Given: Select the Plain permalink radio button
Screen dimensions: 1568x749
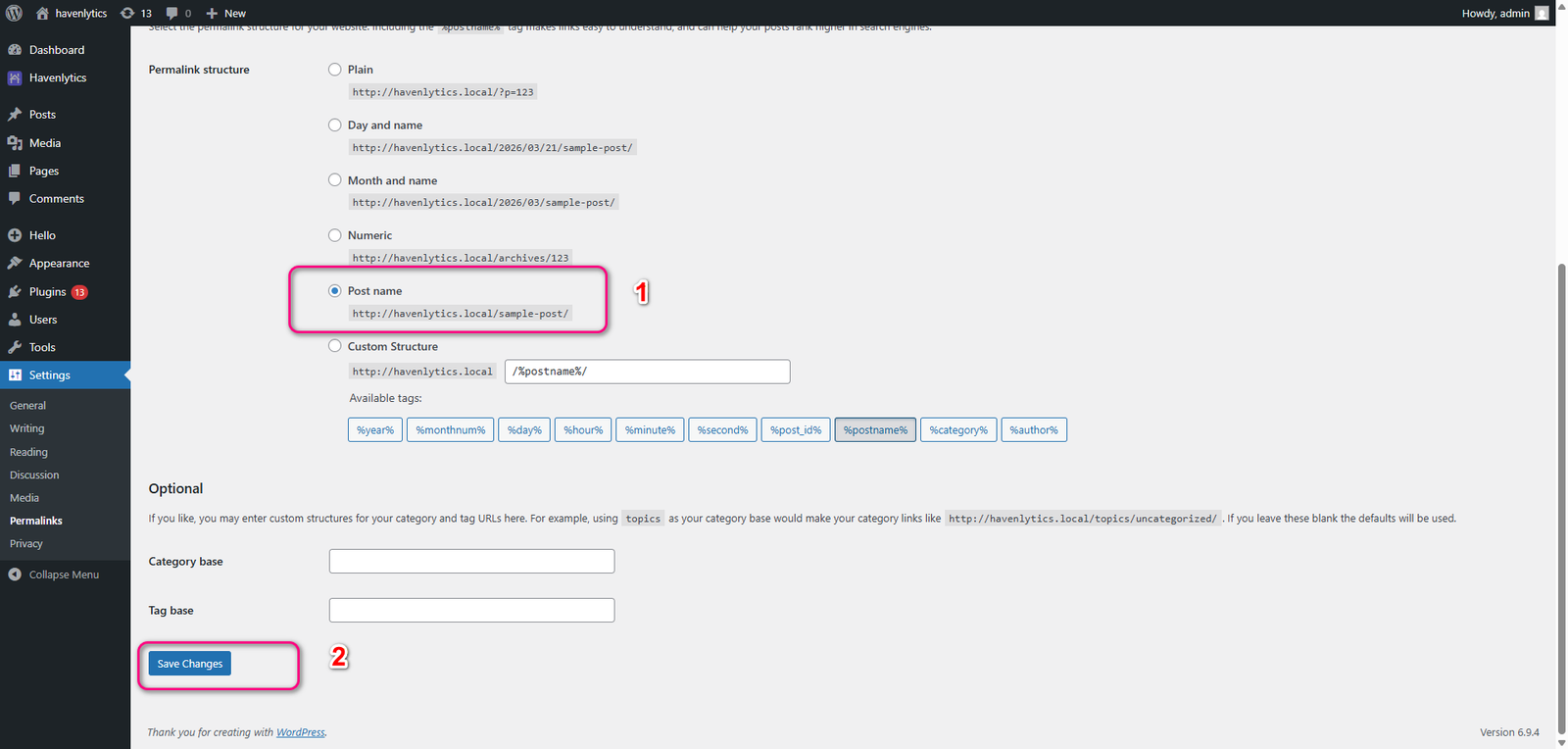Looking at the screenshot, I should coord(335,70).
